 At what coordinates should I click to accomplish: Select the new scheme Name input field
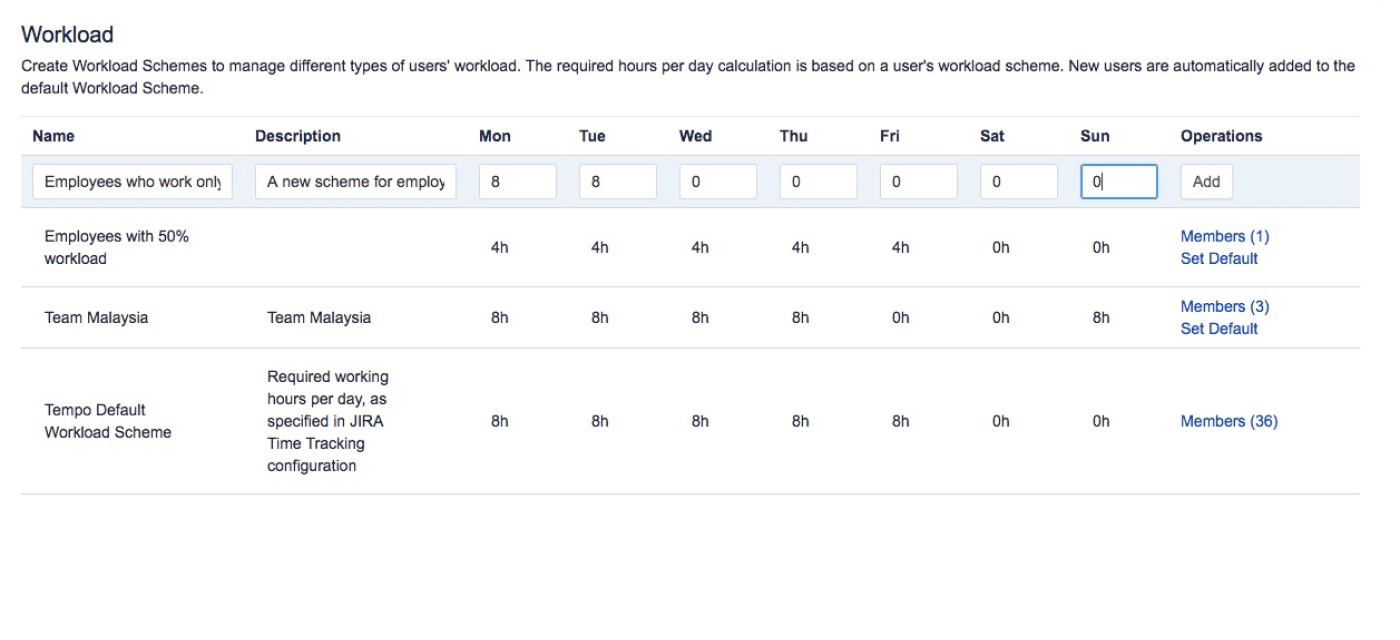(131, 181)
